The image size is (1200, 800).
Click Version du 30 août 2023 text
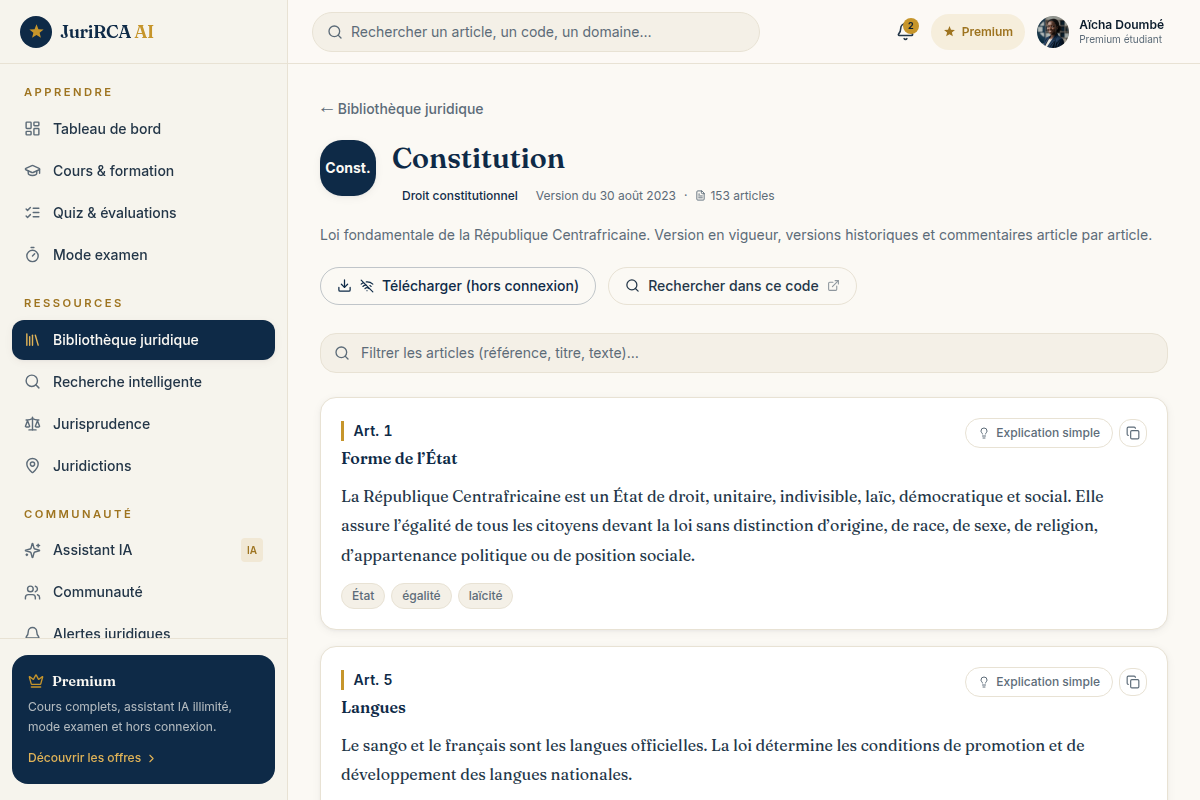(606, 196)
